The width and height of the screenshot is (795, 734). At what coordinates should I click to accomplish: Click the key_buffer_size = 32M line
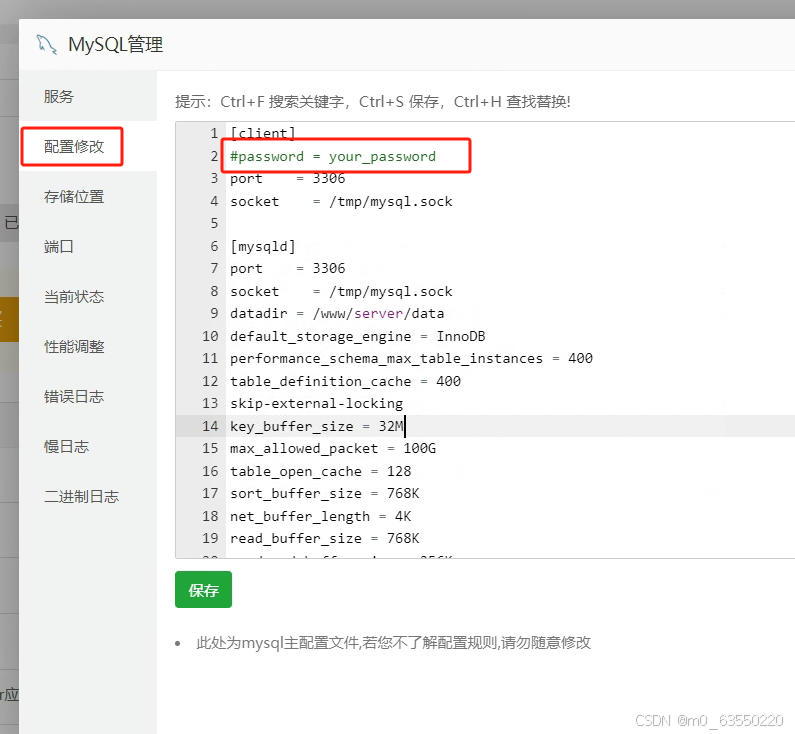click(315, 426)
